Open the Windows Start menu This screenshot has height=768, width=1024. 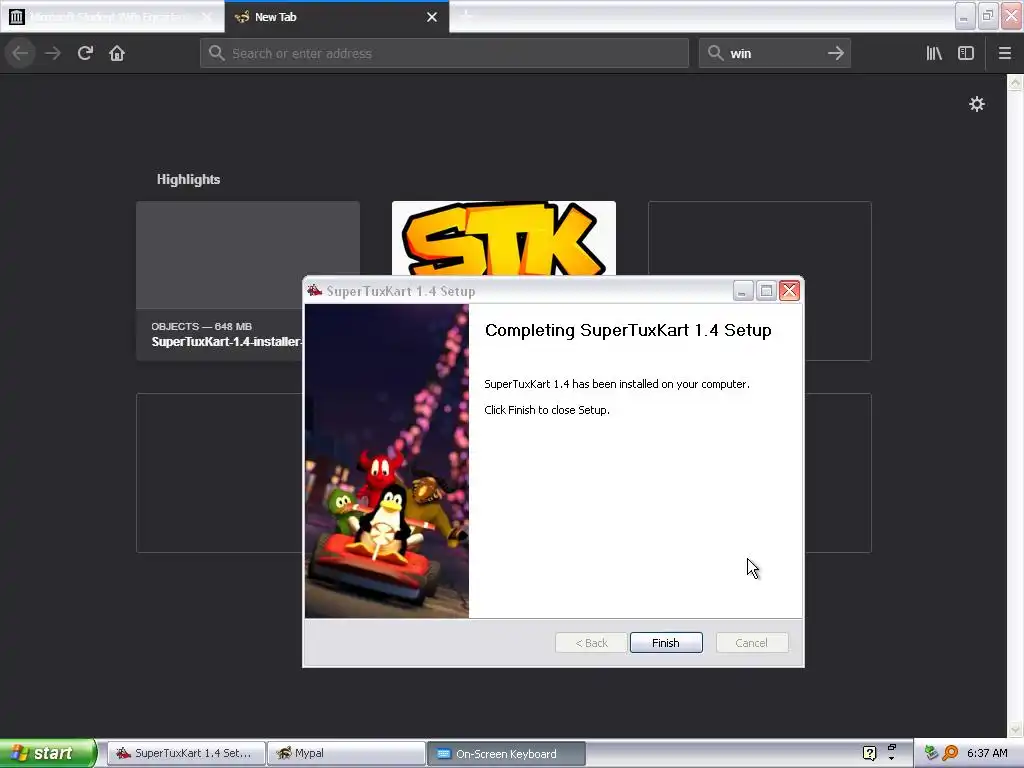pyautogui.click(x=47, y=753)
